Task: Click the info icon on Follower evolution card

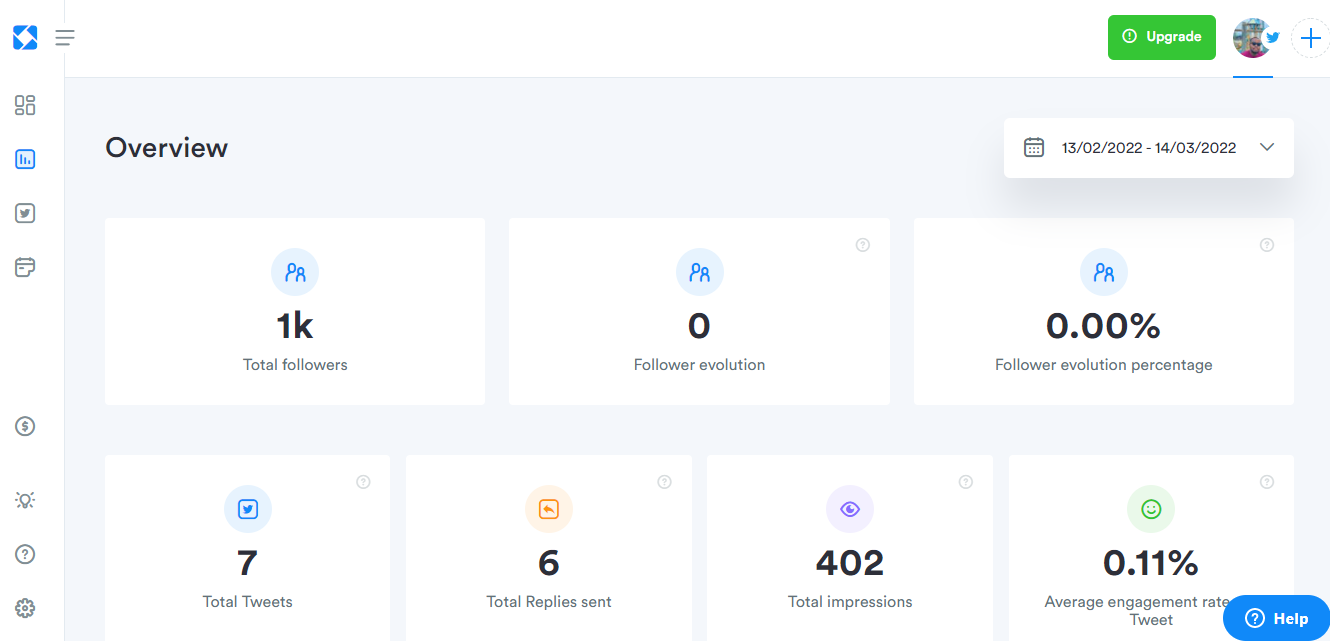Action: point(862,245)
